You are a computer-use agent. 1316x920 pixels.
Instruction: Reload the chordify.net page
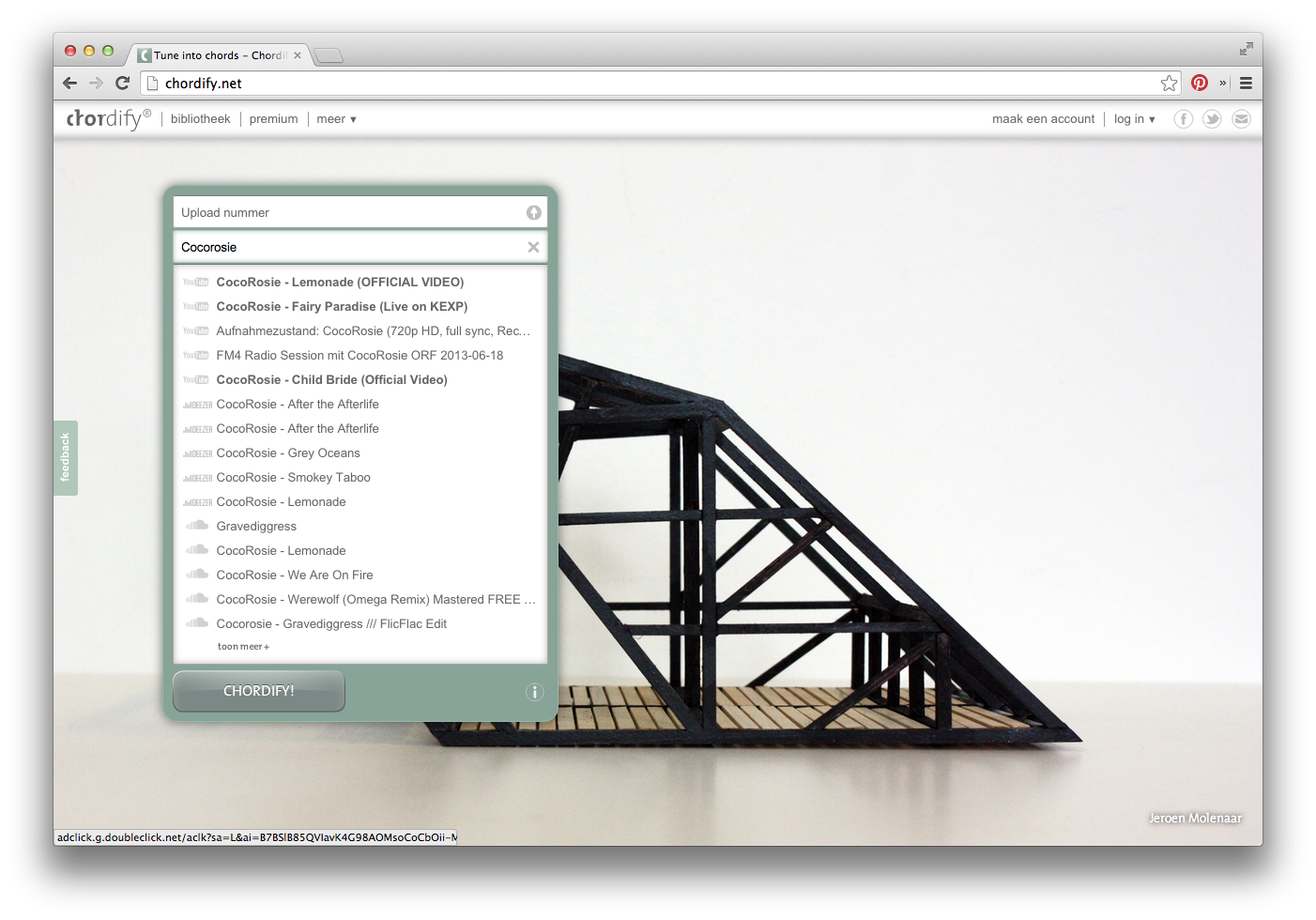pyautogui.click(x=122, y=83)
